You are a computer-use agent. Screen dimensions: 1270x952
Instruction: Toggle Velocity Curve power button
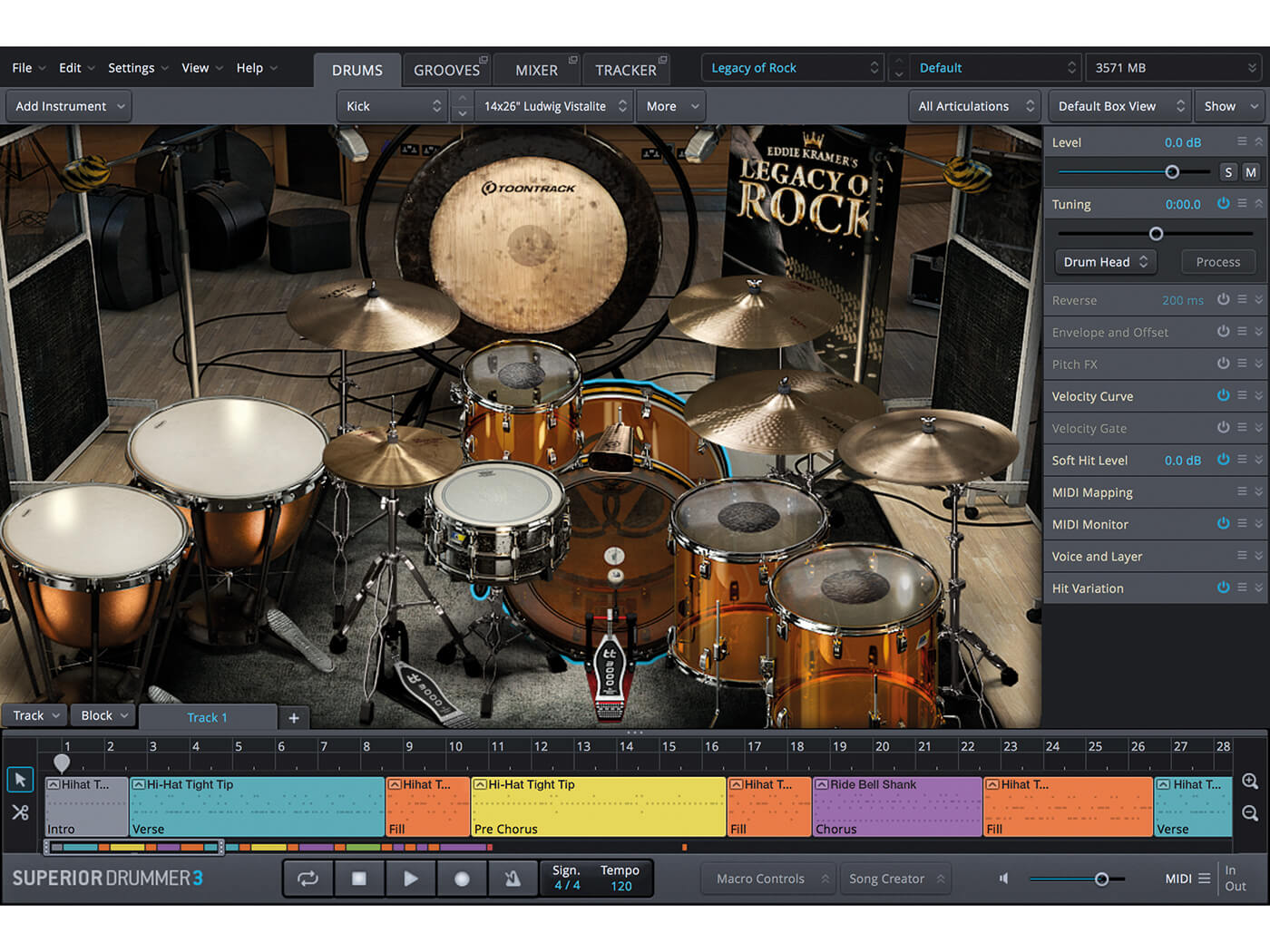[x=1223, y=395]
